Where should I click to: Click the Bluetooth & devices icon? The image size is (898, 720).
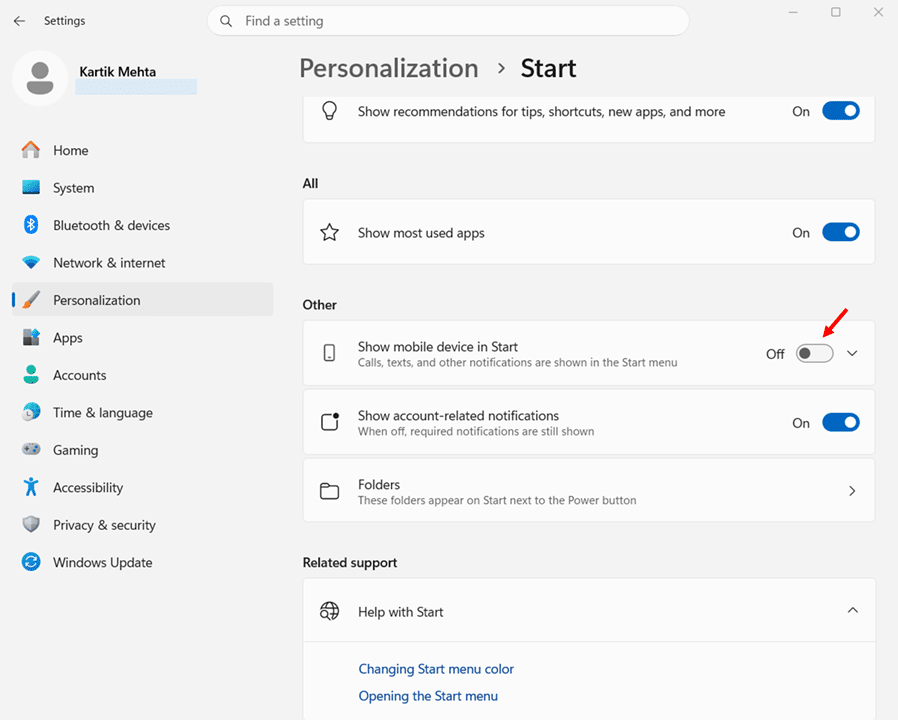click(x=31, y=225)
